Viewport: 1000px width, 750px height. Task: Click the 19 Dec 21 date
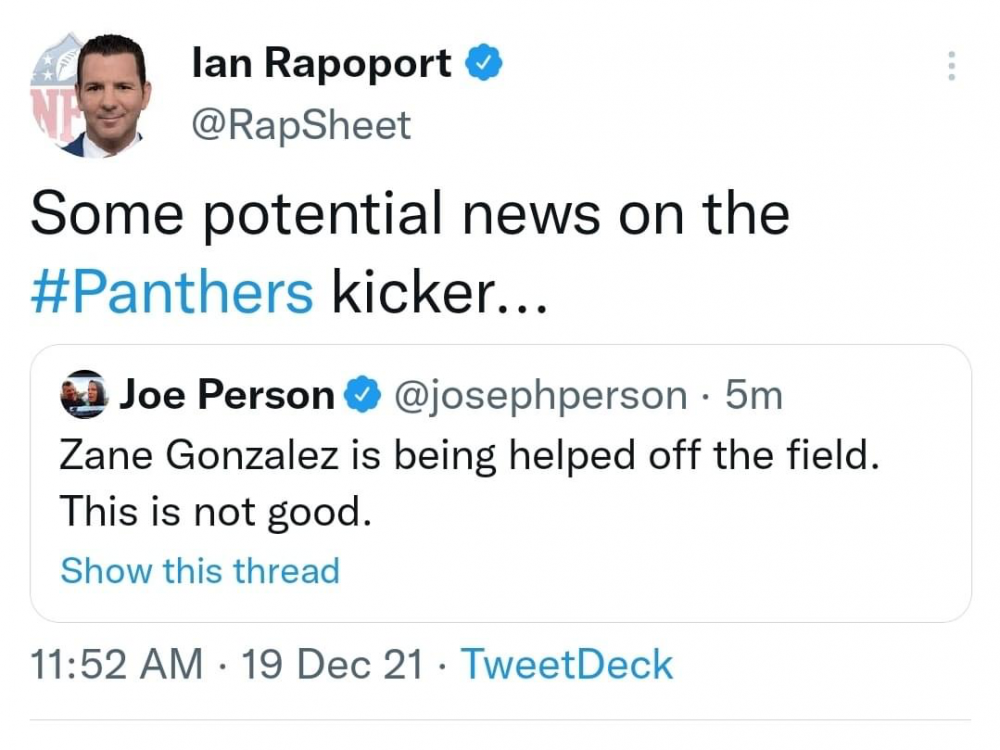(332, 665)
